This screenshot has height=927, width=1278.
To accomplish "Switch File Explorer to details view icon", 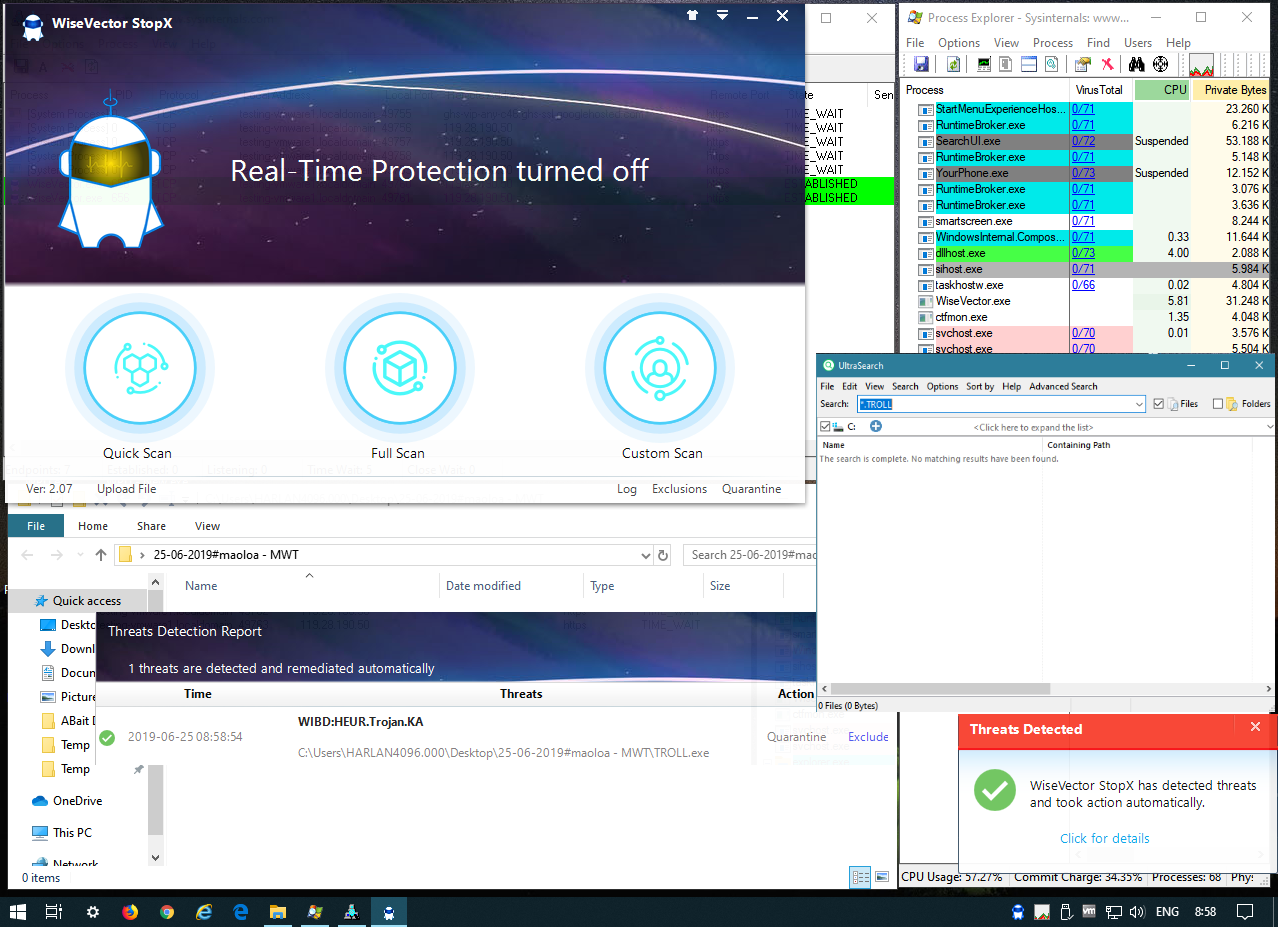I will pos(860,877).
